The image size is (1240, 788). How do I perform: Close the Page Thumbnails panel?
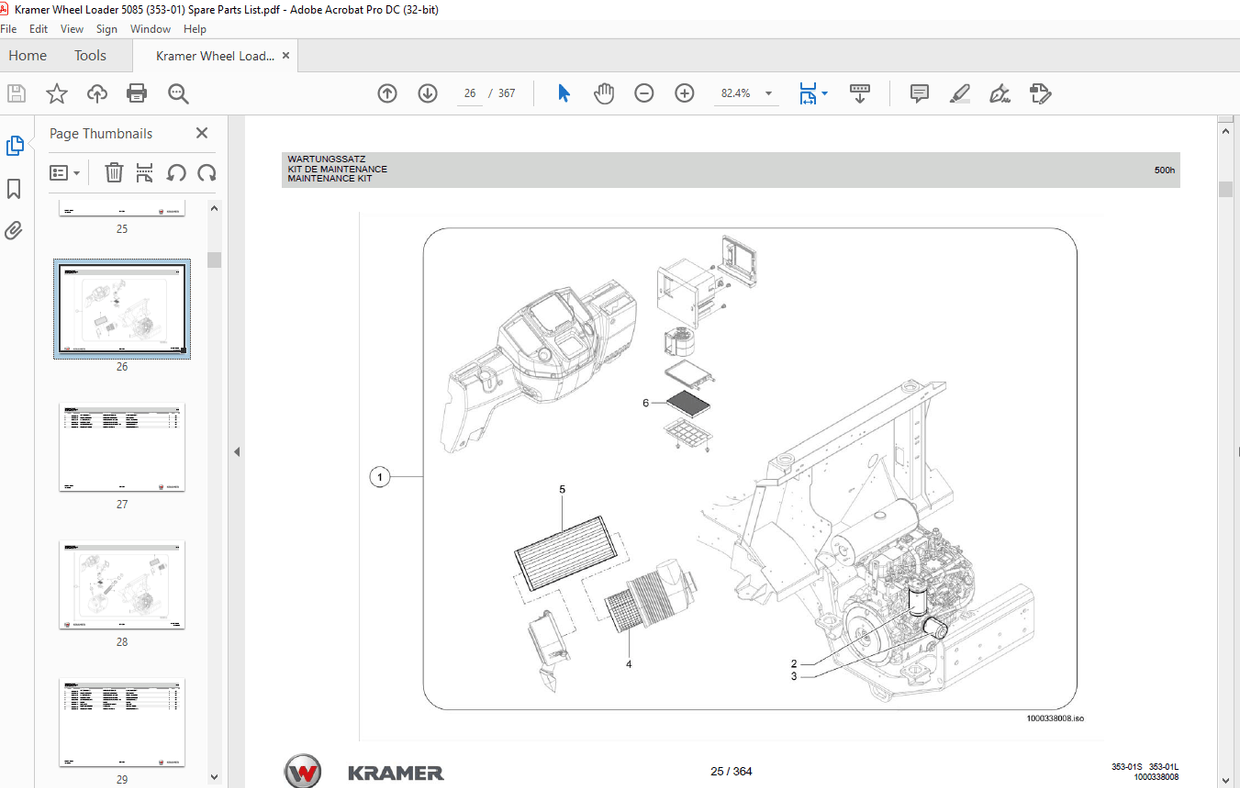(x=201, y=132)
